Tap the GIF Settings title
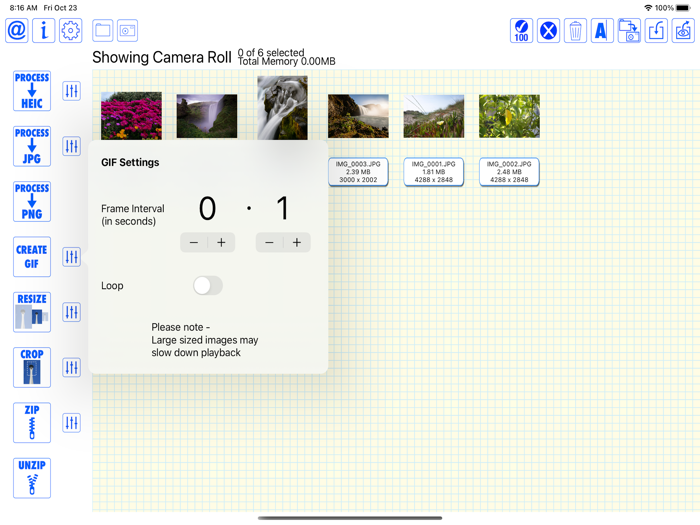Viewport: 700px width, 525px height. pos(130,162)
